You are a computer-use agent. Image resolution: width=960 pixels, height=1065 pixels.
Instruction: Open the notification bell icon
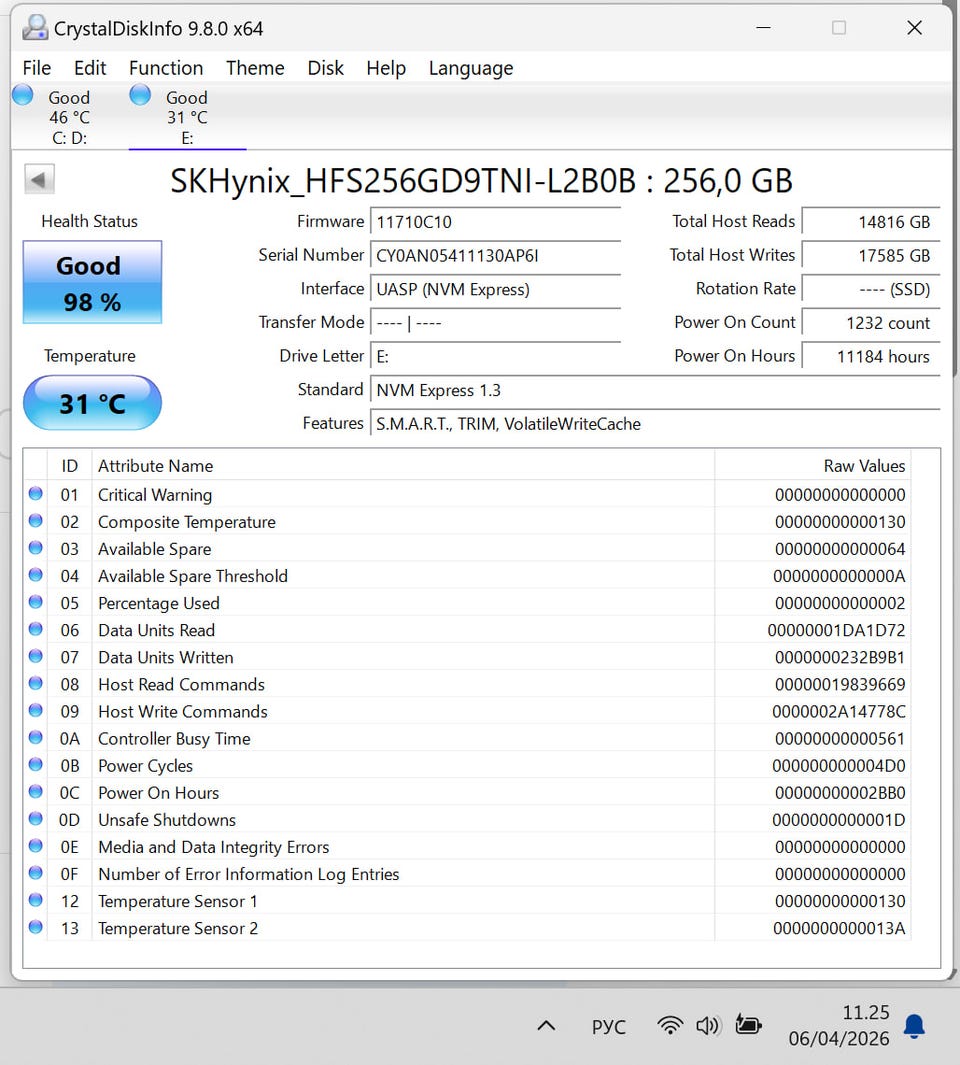point(914,1026)
